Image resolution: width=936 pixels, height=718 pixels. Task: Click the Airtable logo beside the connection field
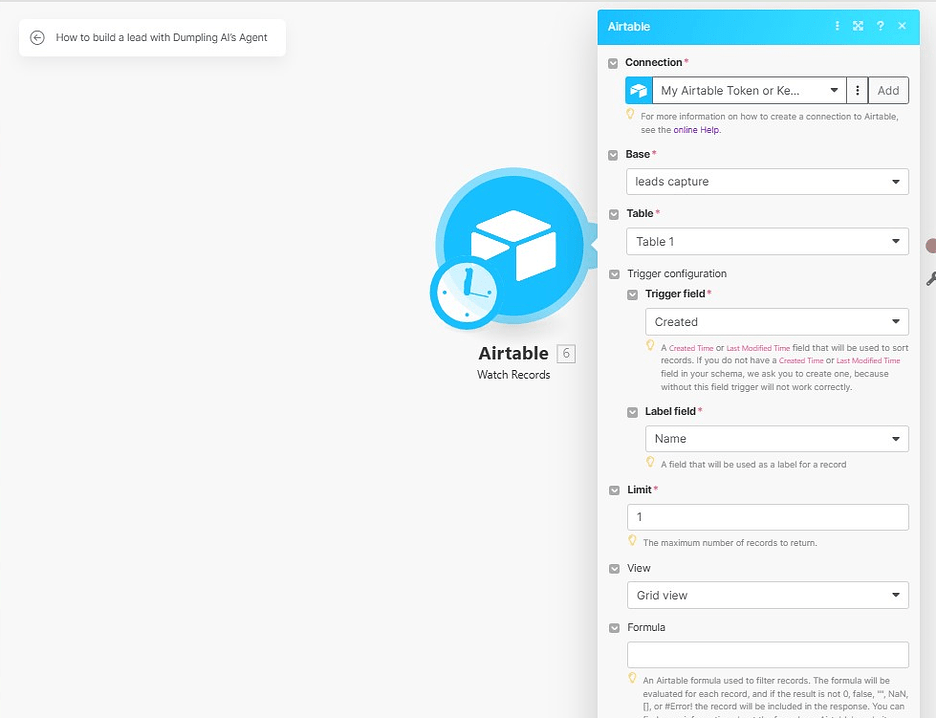point(638,90)
